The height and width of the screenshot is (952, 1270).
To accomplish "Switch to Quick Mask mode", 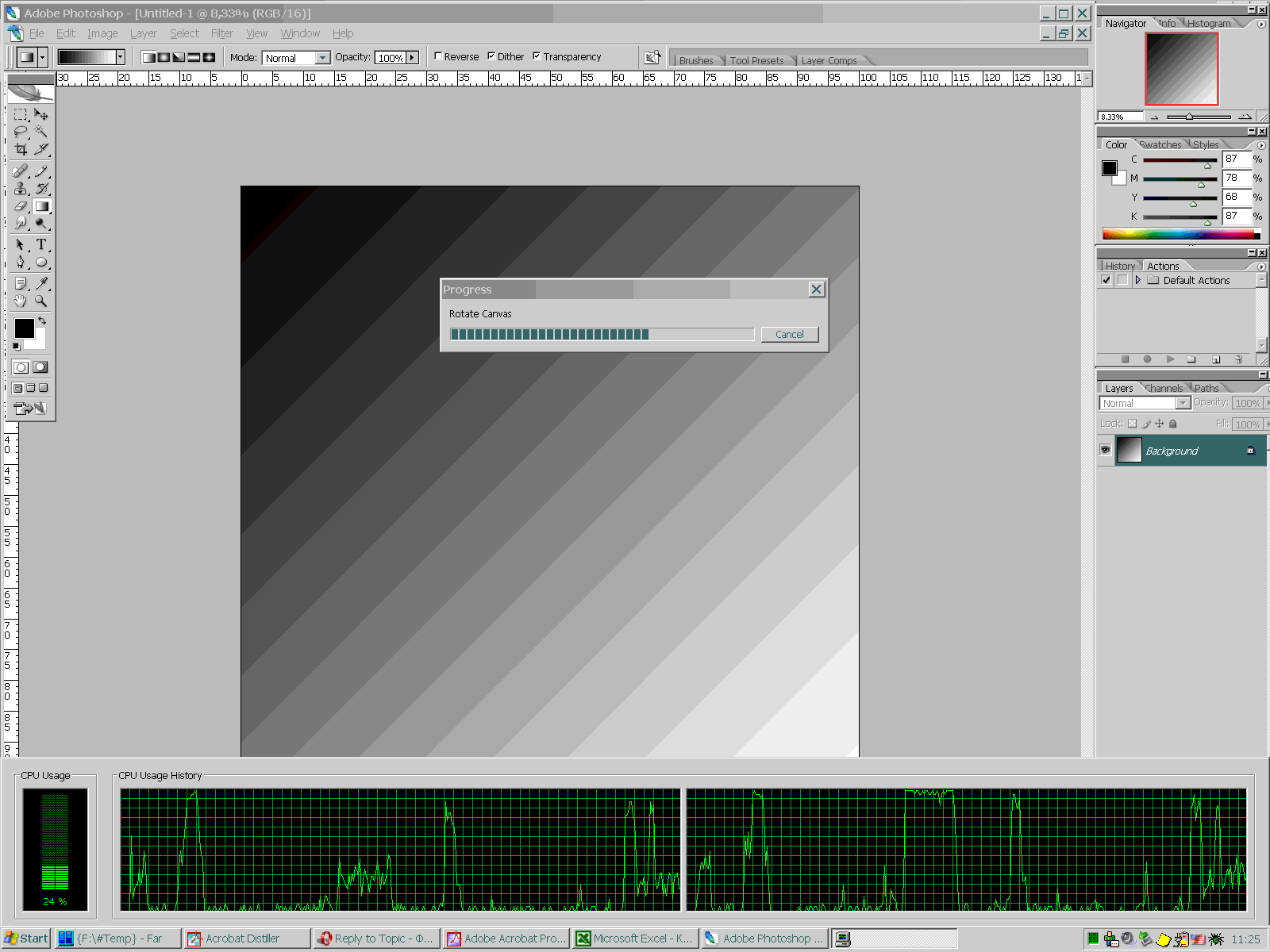I will (40, 367).
